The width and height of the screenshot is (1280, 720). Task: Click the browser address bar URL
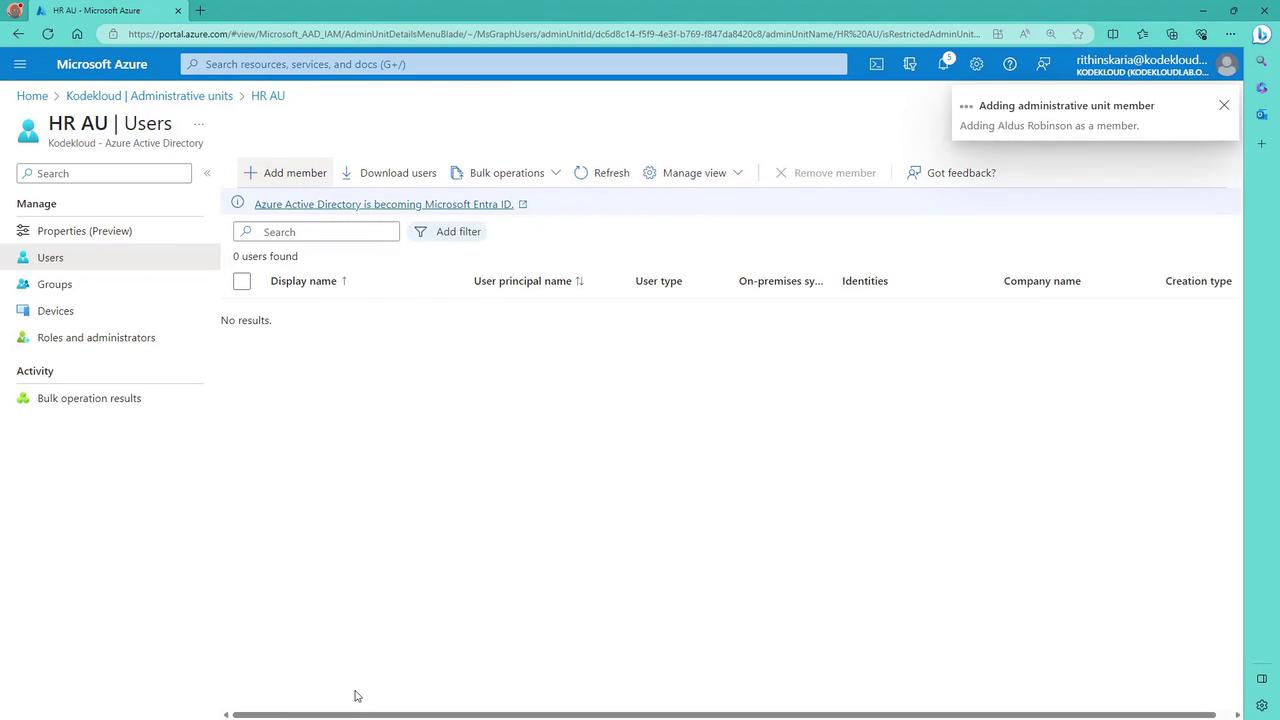click(x=554, y=34)
